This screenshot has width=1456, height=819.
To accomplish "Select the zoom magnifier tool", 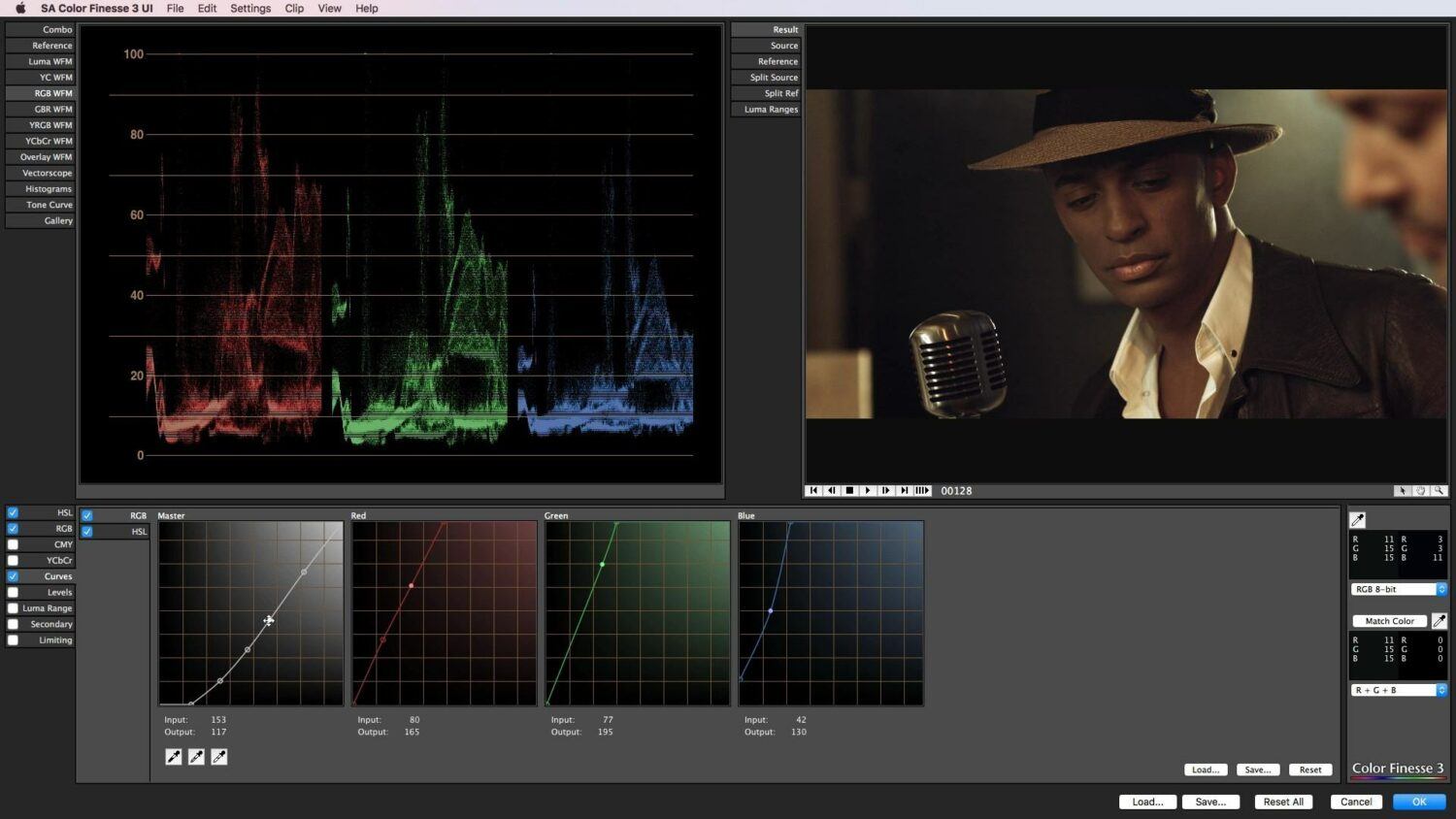I will pos(1439,490).
